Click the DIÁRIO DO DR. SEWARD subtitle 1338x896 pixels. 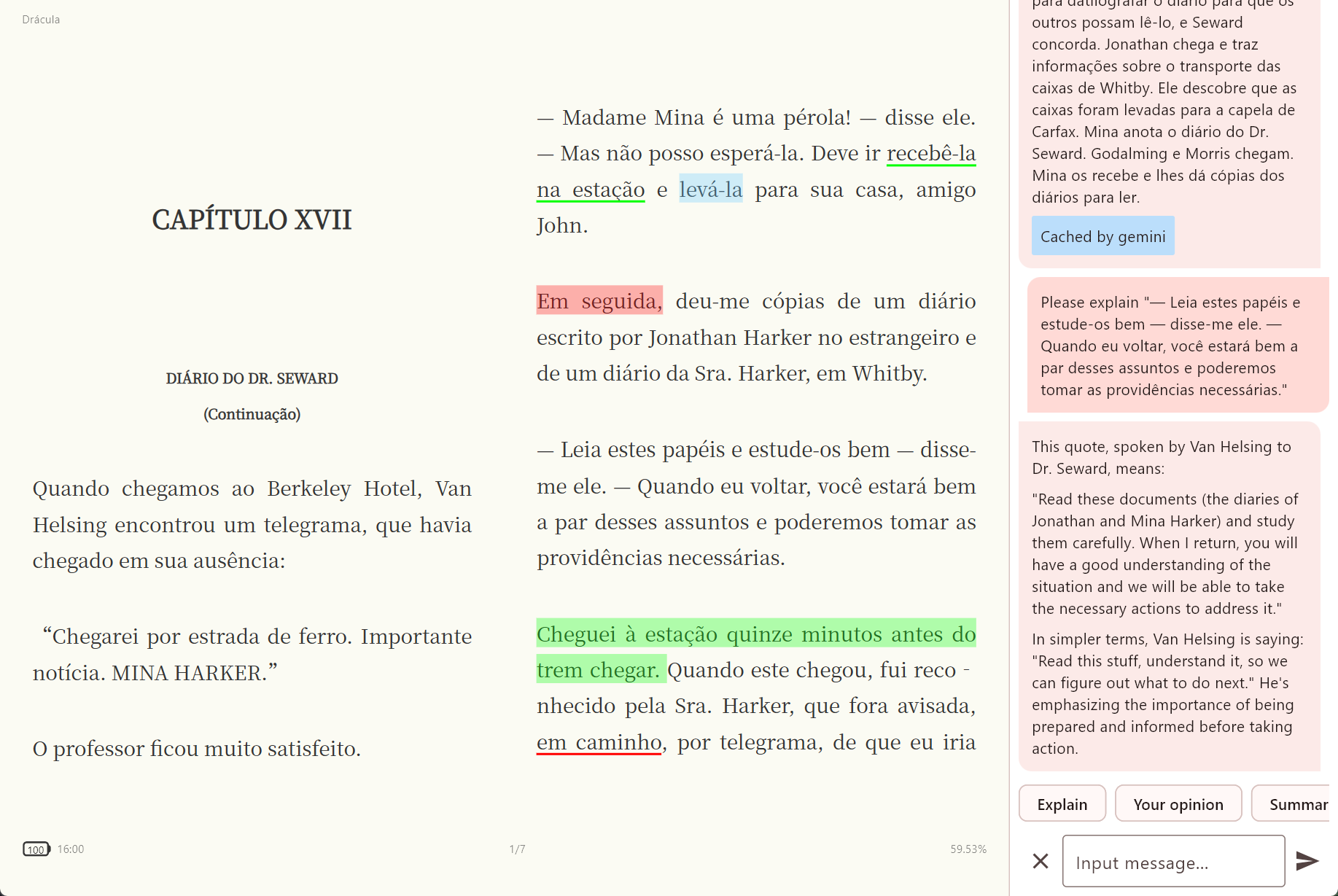(x=252, y=378)
